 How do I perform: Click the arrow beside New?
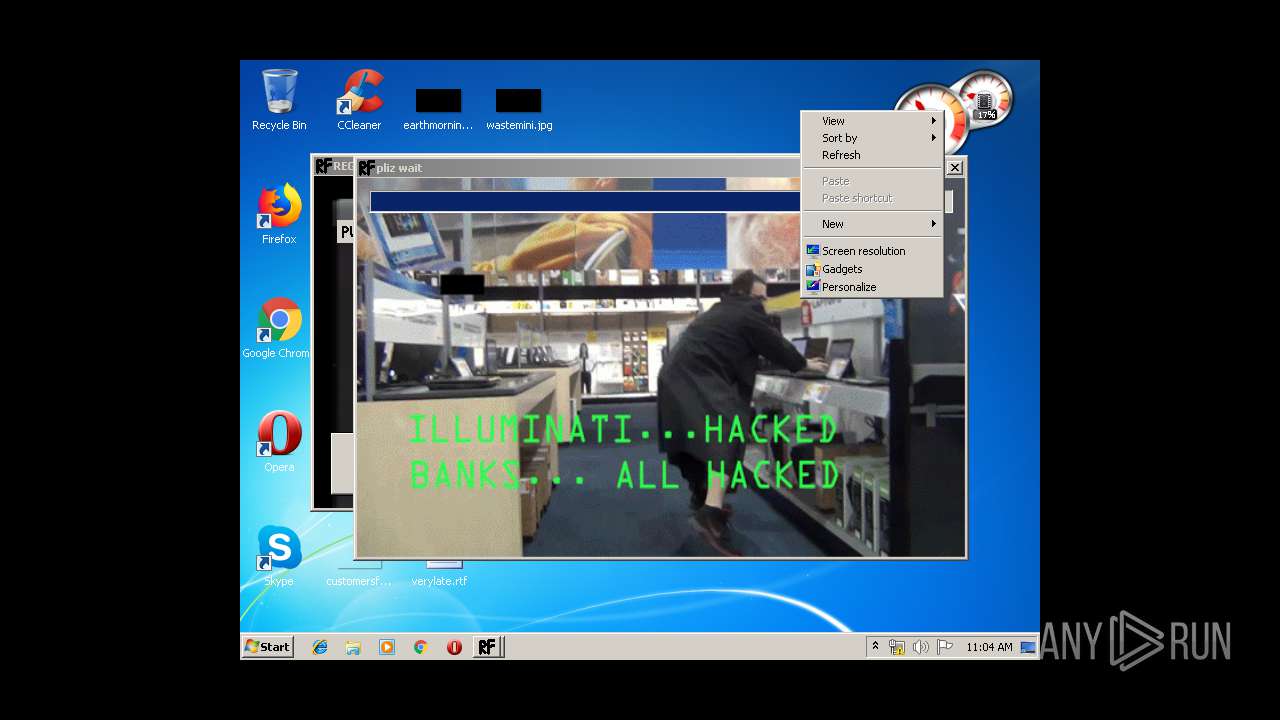coord(934,224)
